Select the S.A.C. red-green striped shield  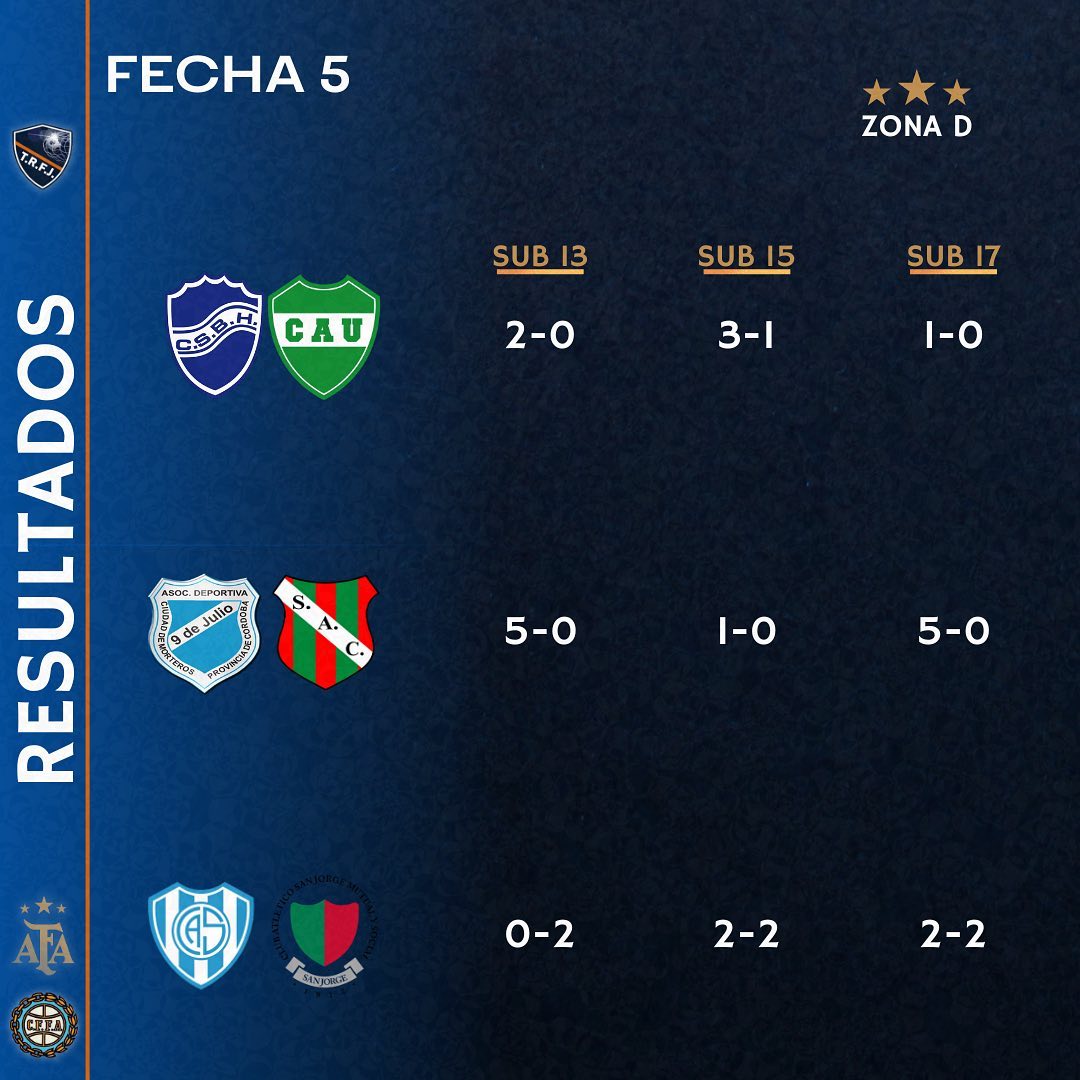326,632
